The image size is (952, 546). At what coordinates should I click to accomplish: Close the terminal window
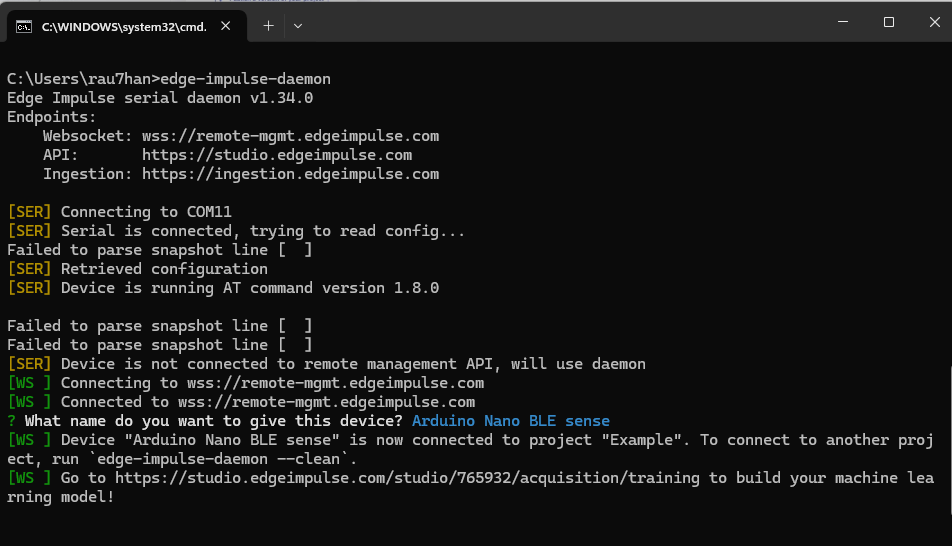(x=933, y=22)
